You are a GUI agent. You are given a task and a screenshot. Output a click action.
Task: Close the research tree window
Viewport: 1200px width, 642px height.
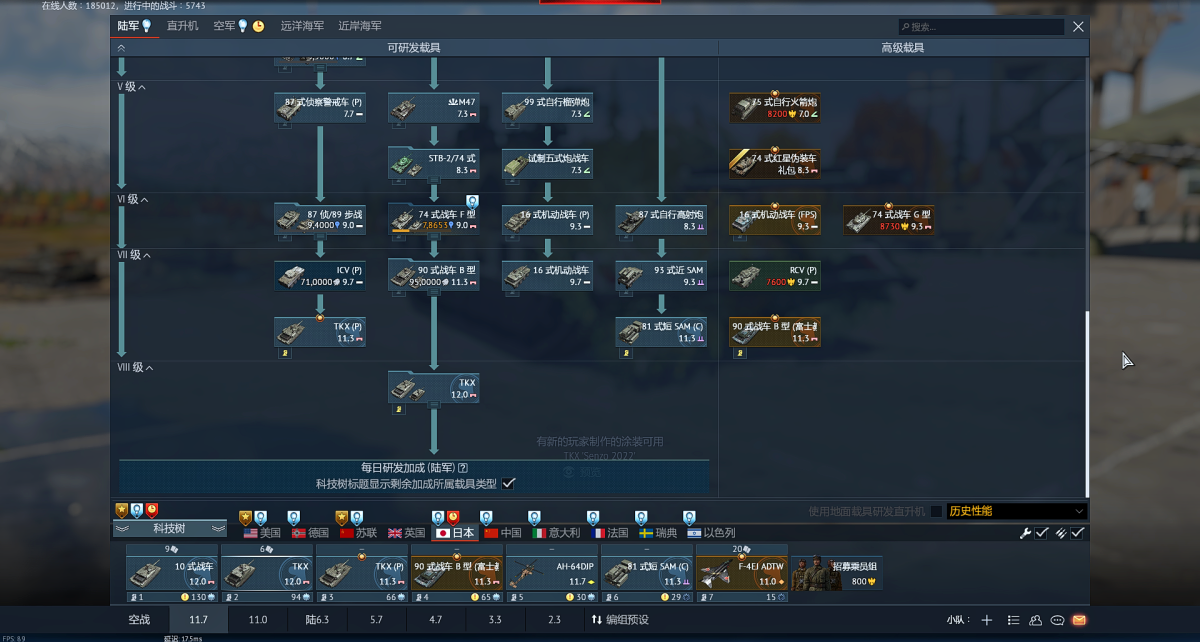(1078, 27)
